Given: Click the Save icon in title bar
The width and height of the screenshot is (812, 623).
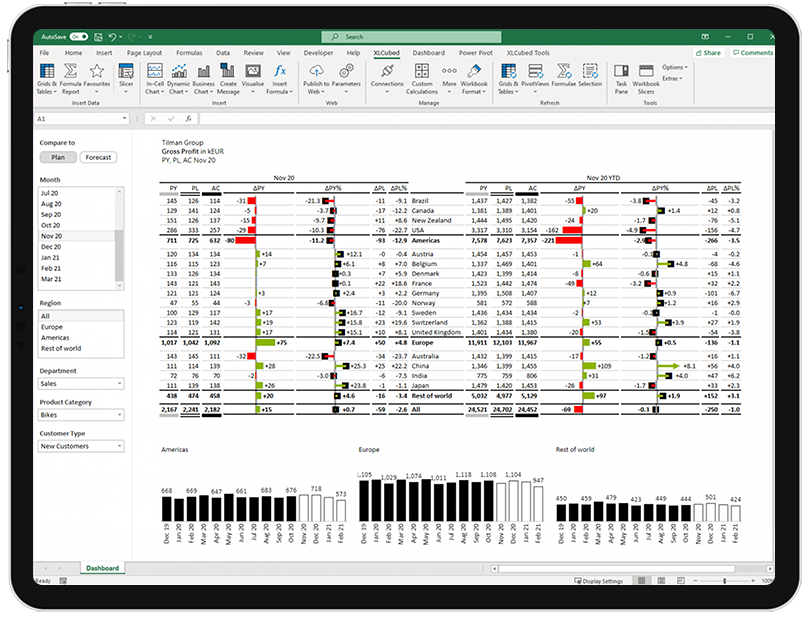Looking at the screenshot, I should tap(98, 37).
